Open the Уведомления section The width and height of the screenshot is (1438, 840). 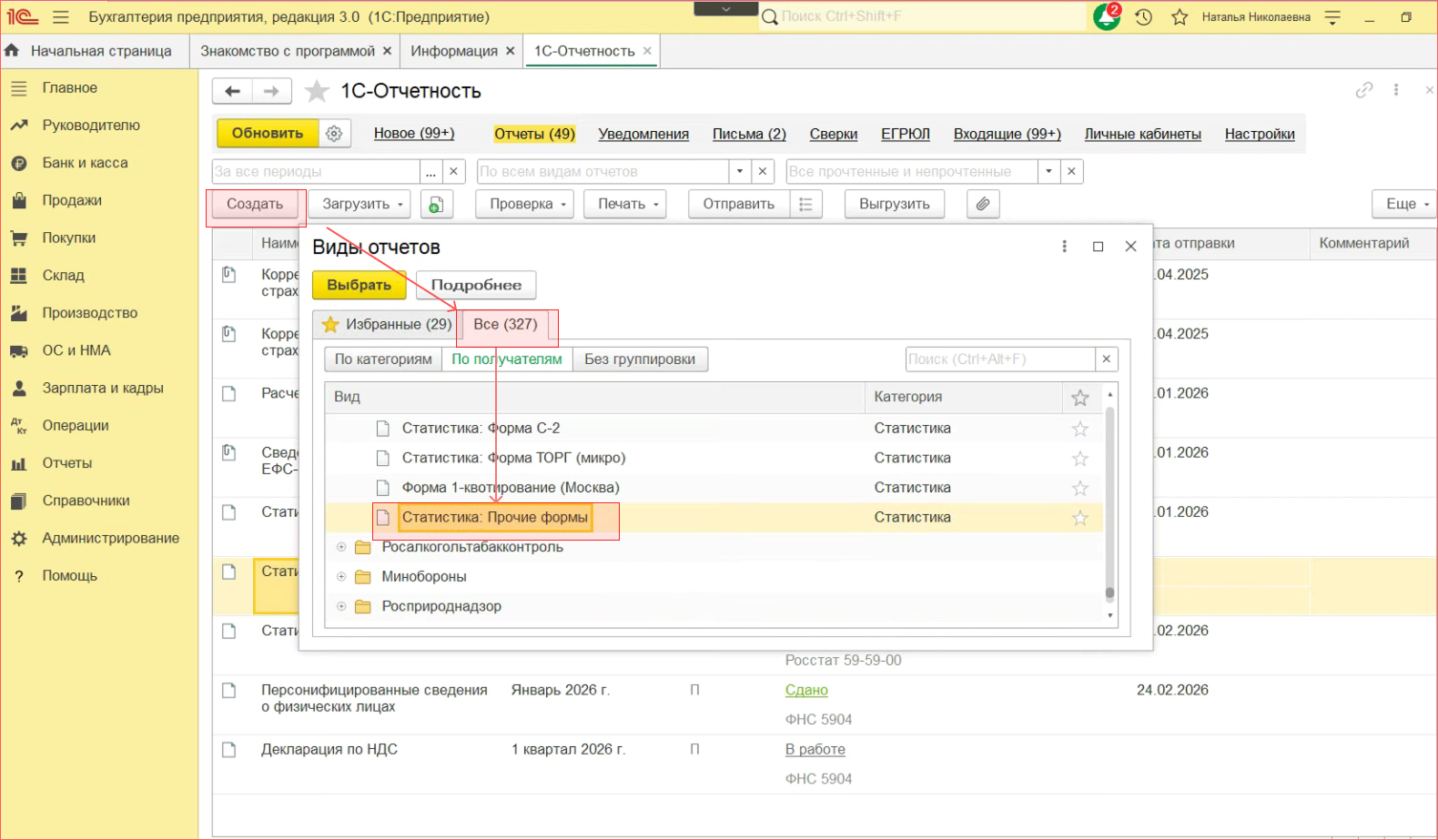click(643, 134)
